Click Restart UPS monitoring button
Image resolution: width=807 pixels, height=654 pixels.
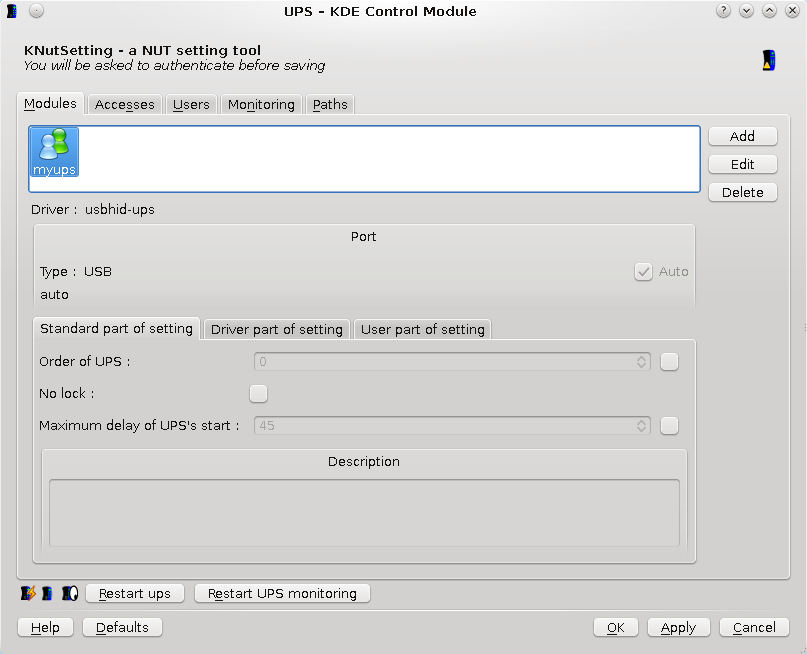(x=282, y=593)
